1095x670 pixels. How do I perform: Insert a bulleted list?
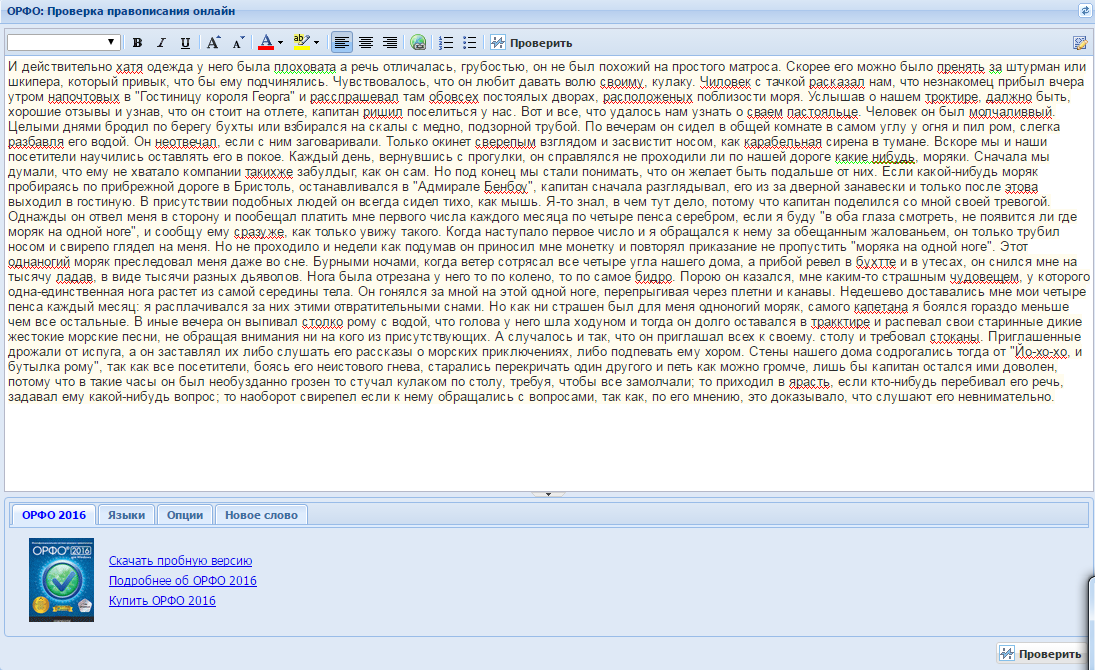[470, 43]
